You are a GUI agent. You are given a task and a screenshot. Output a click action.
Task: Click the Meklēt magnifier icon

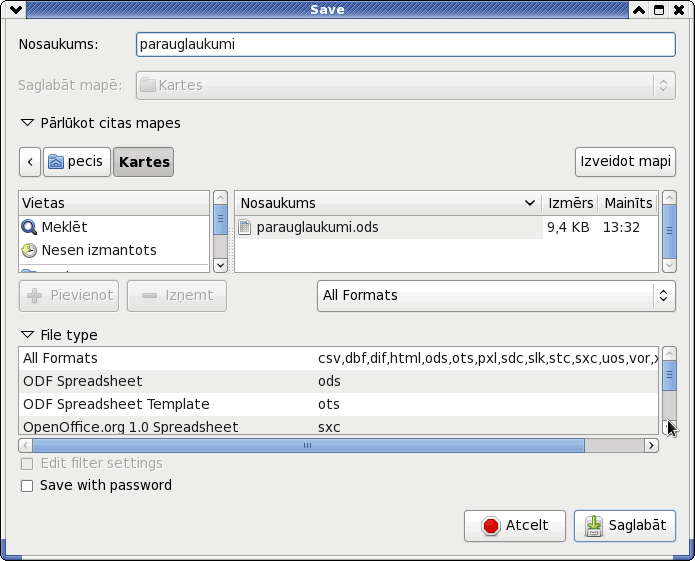tap(29, 227)
